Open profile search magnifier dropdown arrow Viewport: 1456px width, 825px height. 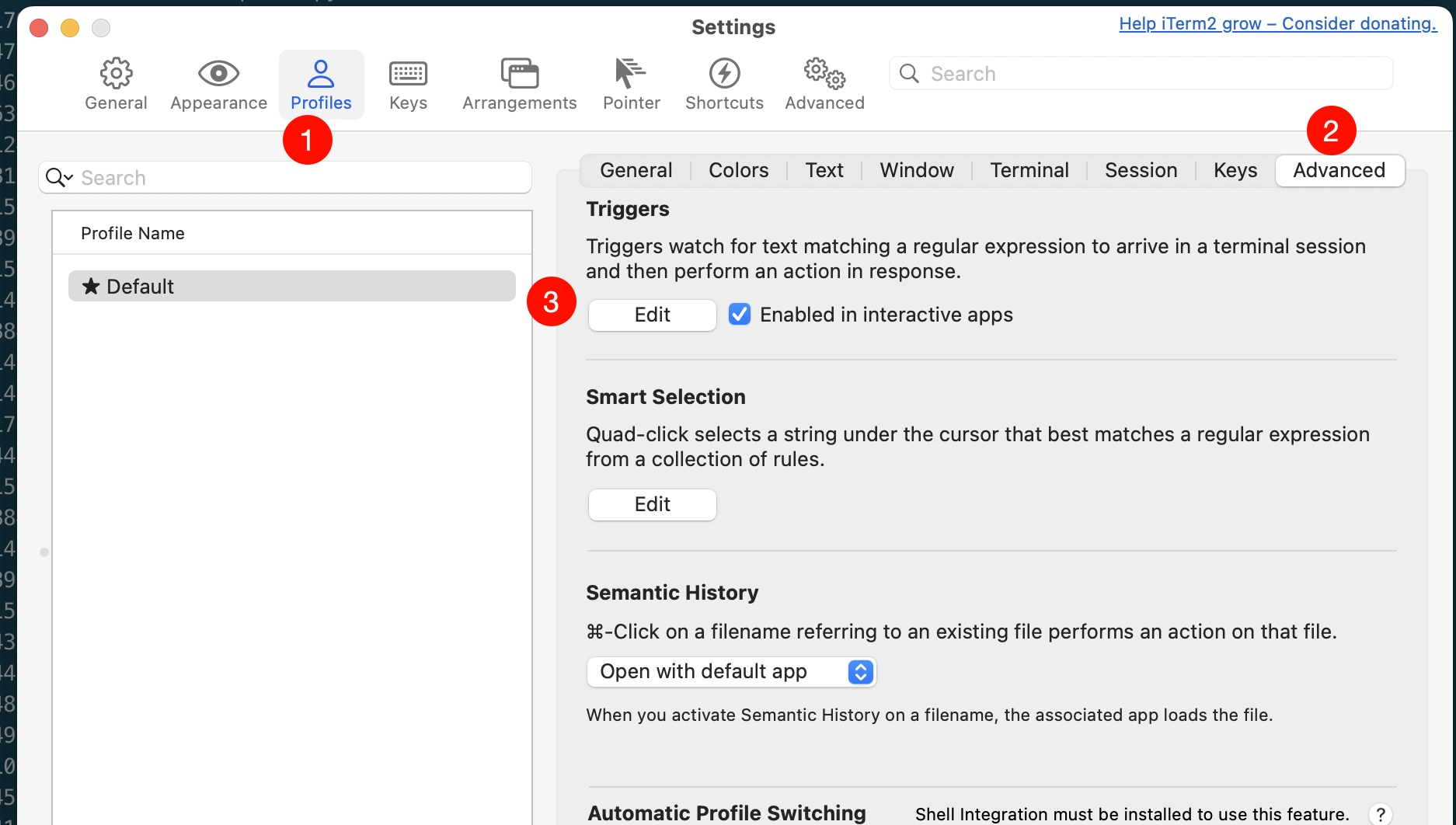click(x=60, y=178)
